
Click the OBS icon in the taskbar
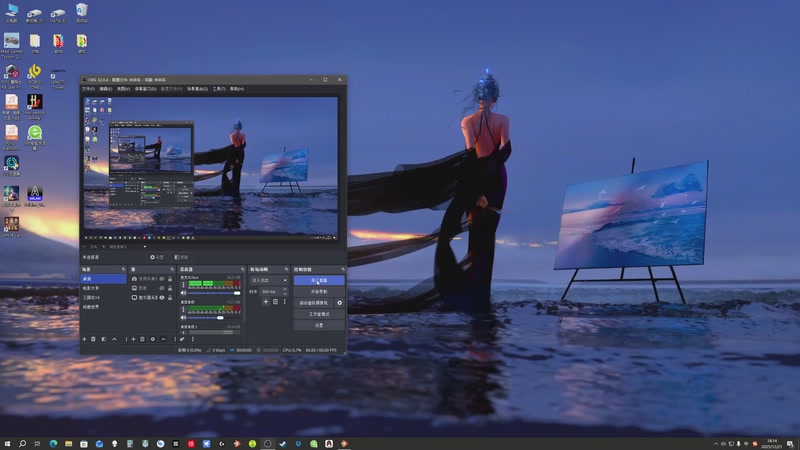click(267, 443)
